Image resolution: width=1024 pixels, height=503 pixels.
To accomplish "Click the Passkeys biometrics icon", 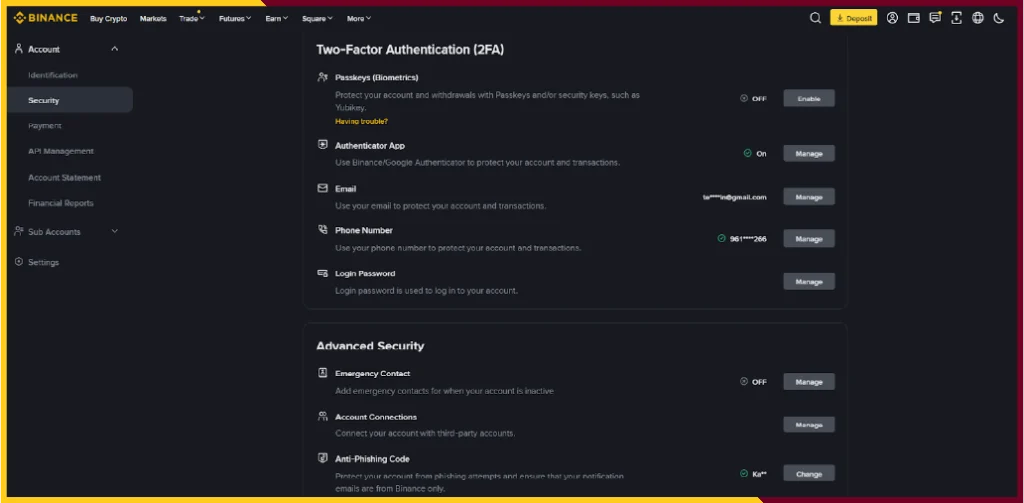I will click(322, 77).
